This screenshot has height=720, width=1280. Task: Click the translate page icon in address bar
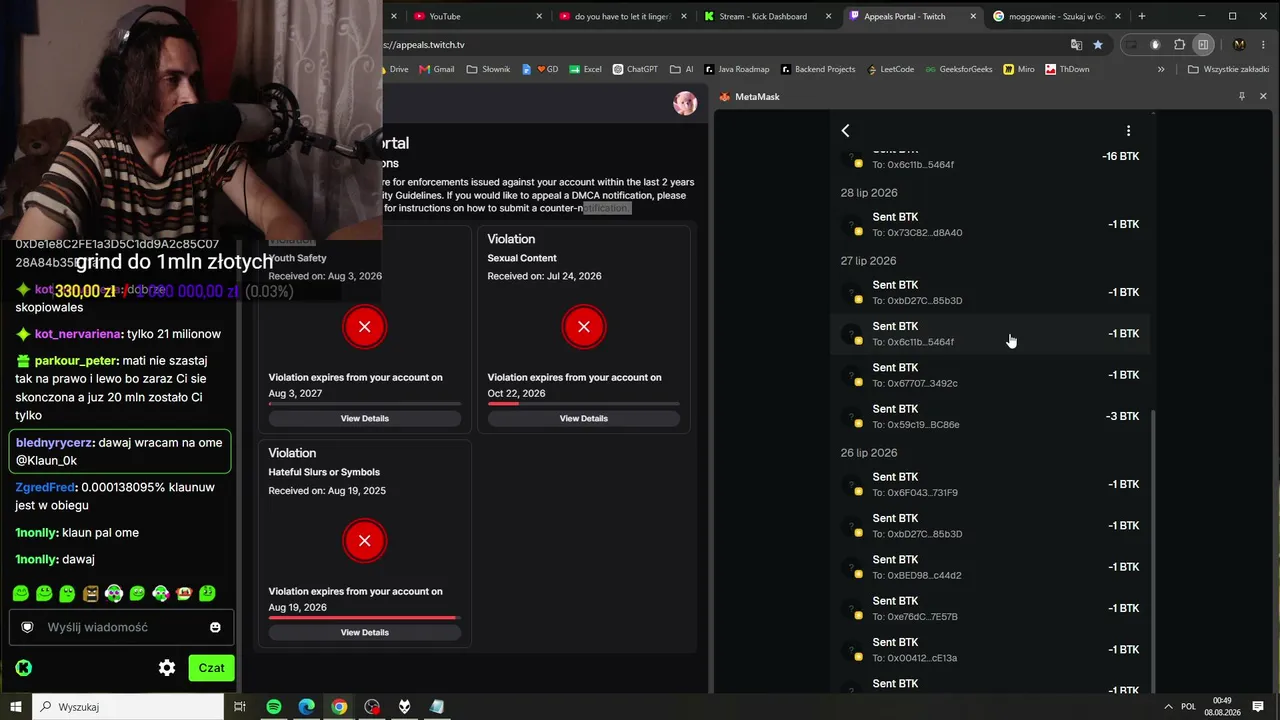[x=1076, y=45]
